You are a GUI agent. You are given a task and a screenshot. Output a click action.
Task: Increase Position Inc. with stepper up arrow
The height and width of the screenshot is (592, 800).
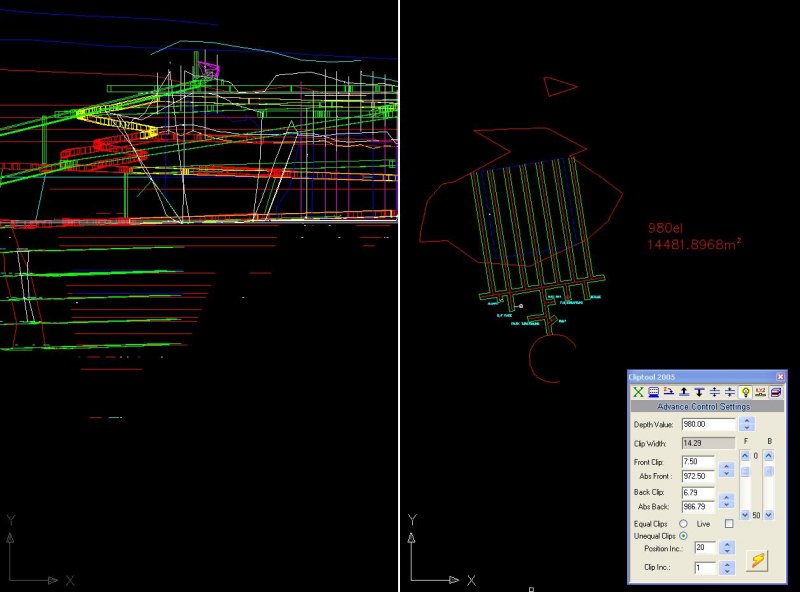pos(727,545)
